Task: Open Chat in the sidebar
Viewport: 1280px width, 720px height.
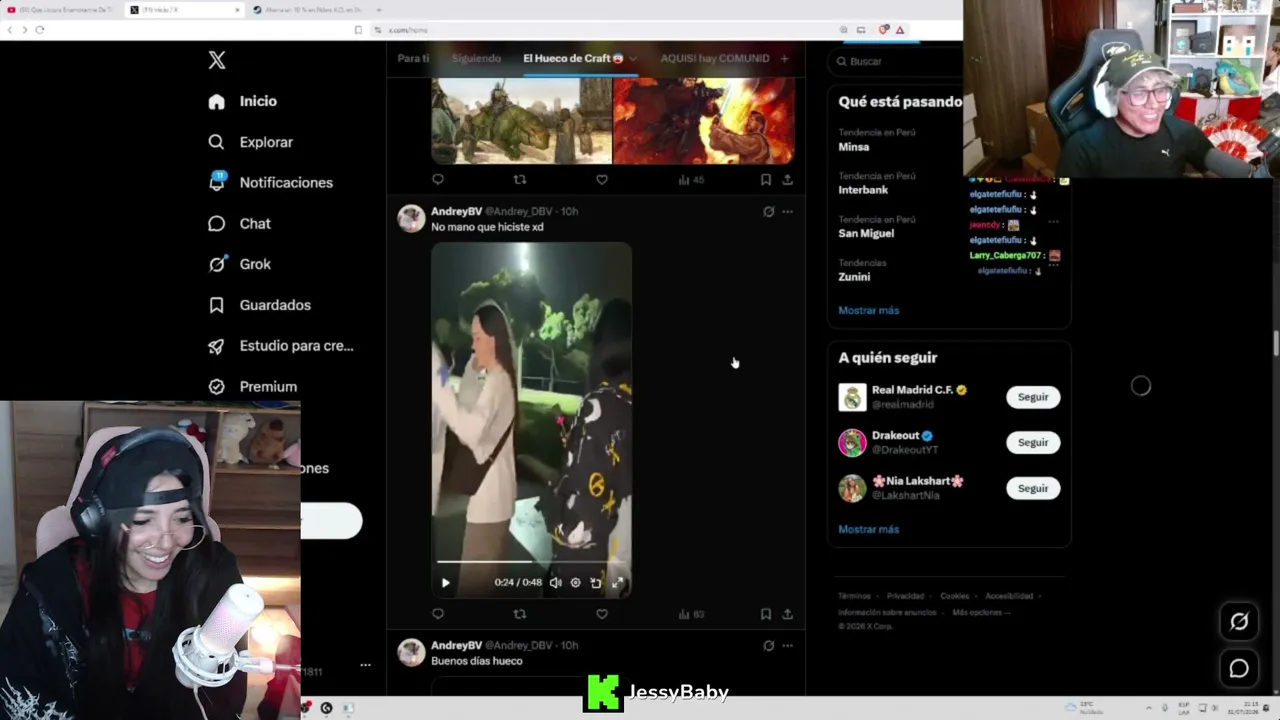Action: pos(239,224)
